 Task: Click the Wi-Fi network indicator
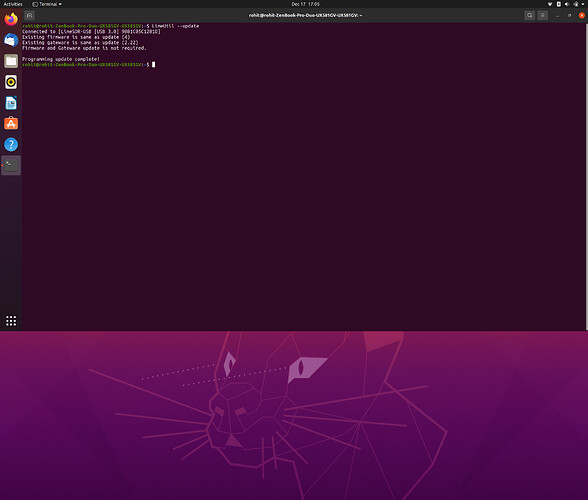550,4
